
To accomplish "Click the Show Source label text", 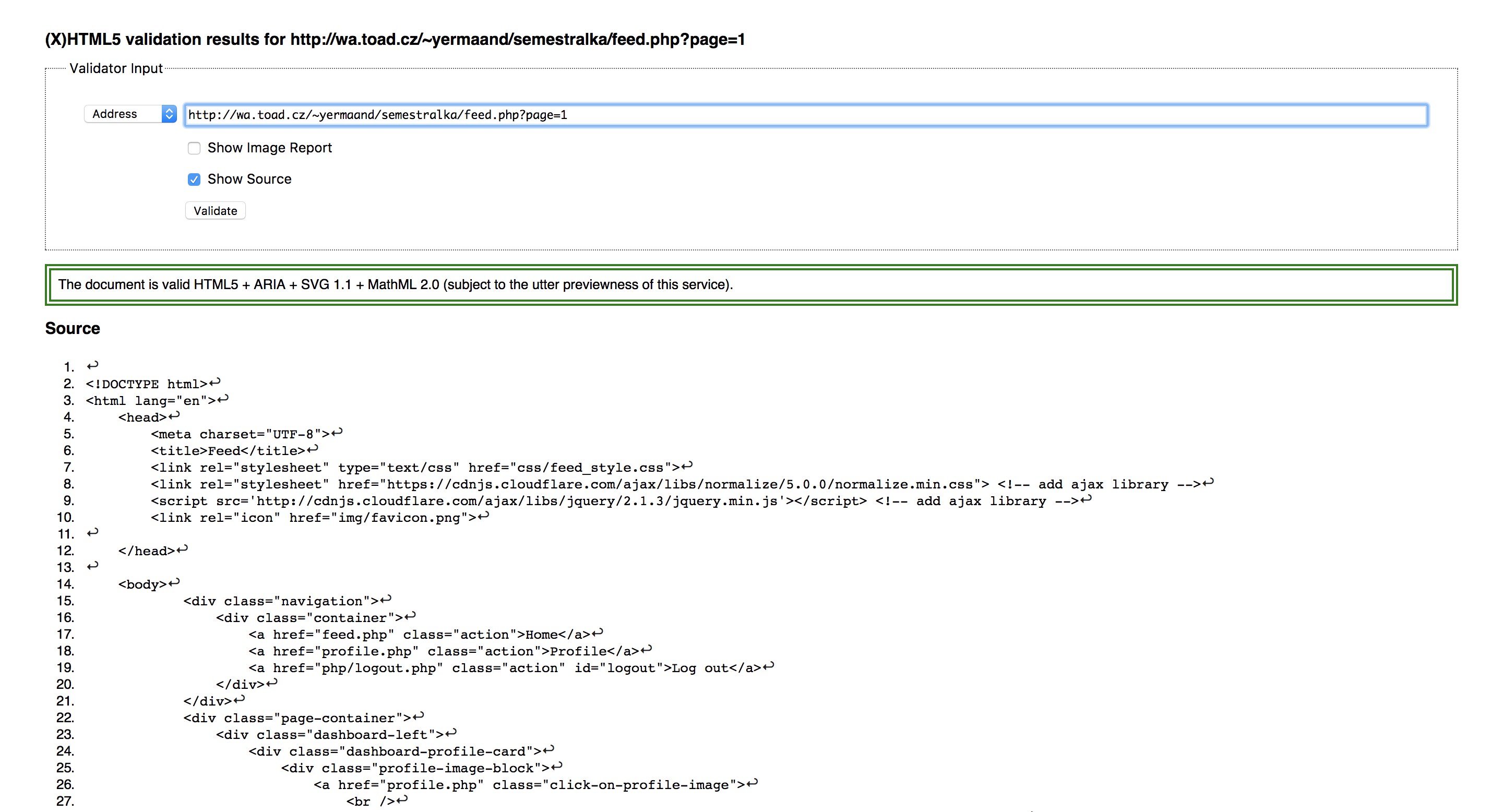I will click(249, 180).
